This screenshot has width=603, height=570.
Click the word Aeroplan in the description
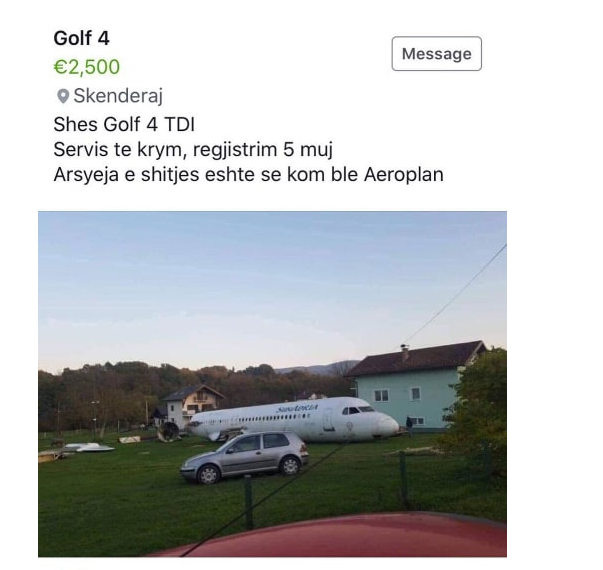coord(404,174)
